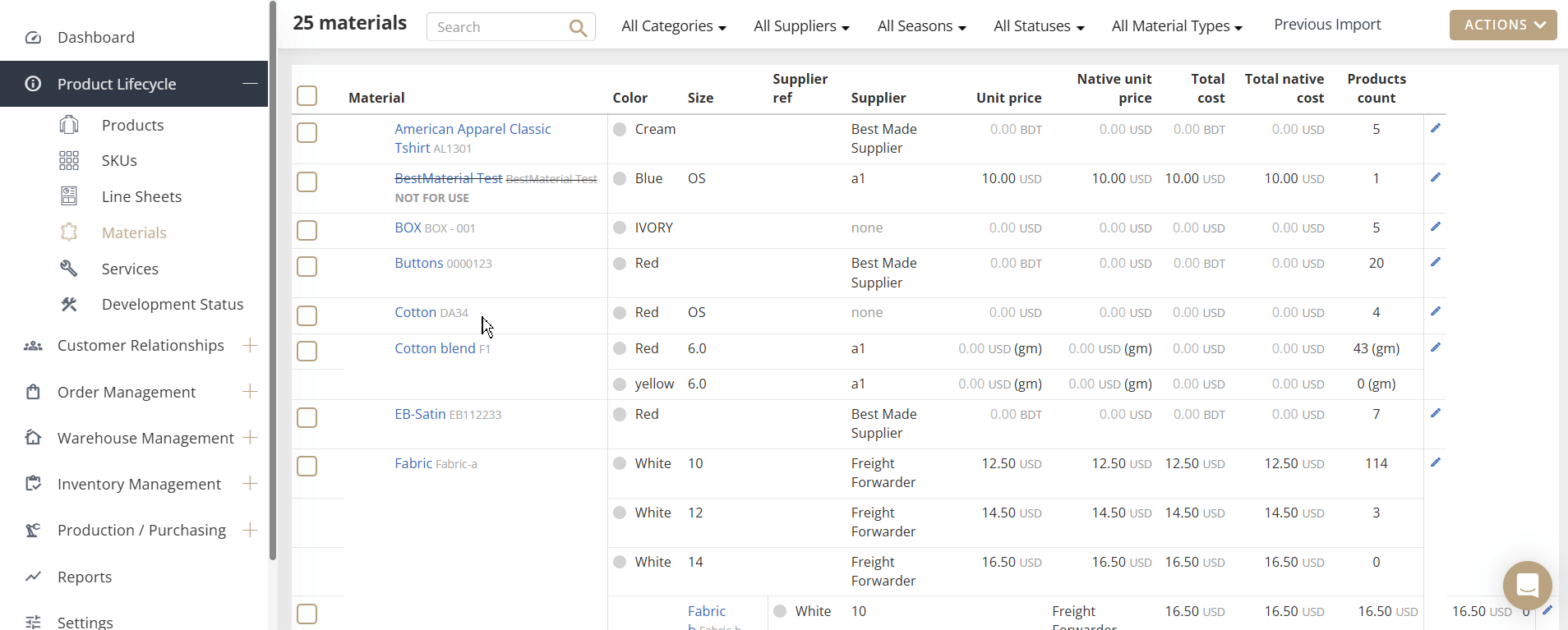Viewport: 1568px width, 630px height.
Task: Go to Development Status menu item
Action: [173, 304]
